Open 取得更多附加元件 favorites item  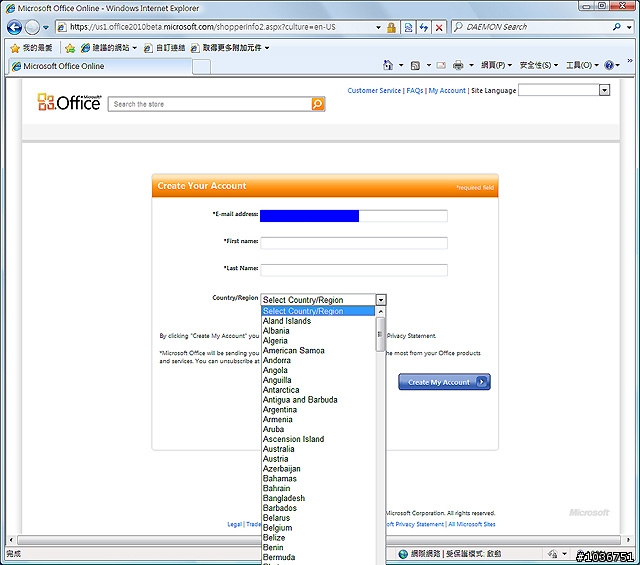230,48
